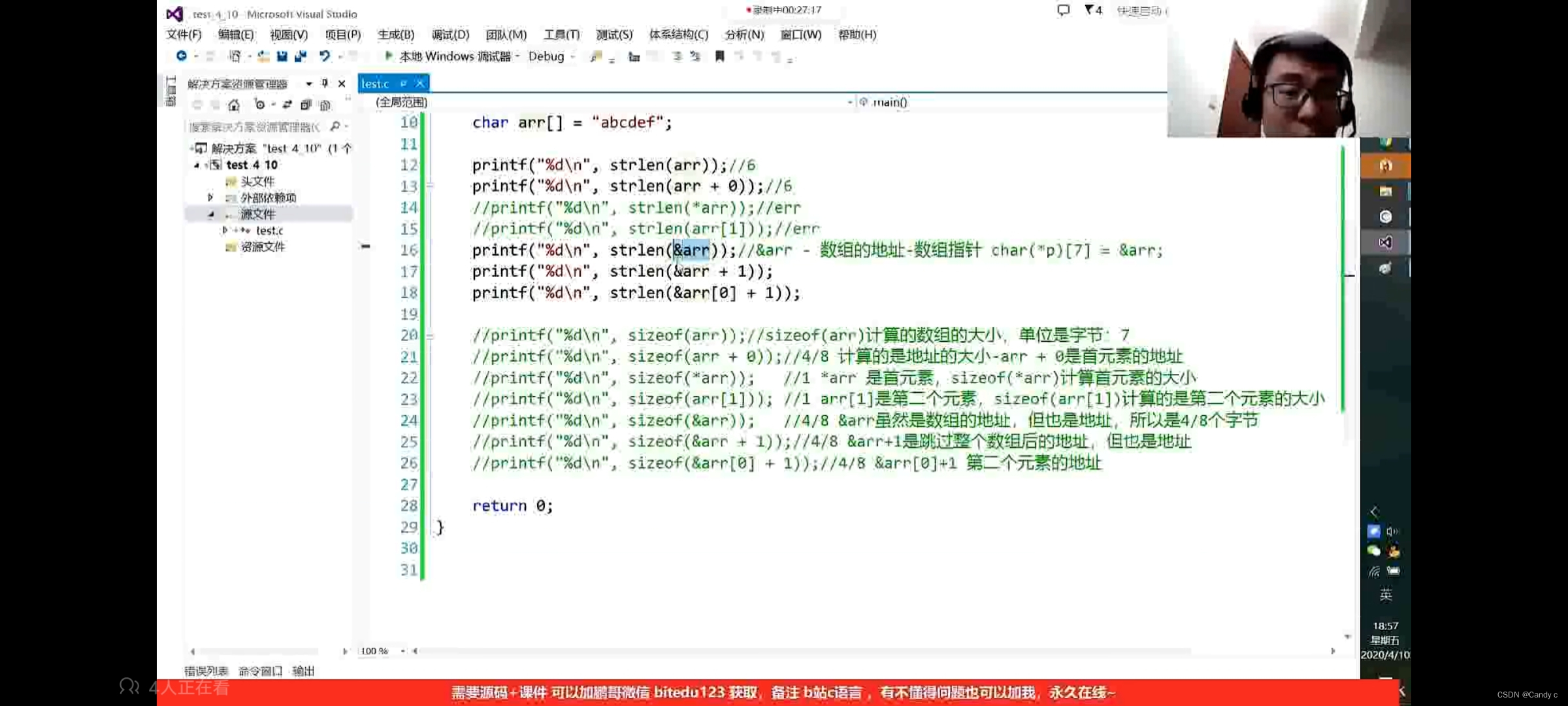The image size is (1568, 706).
Task: Click the bookmark icon in toolbar
Action: pyautogui.click(x=719, y=57)
